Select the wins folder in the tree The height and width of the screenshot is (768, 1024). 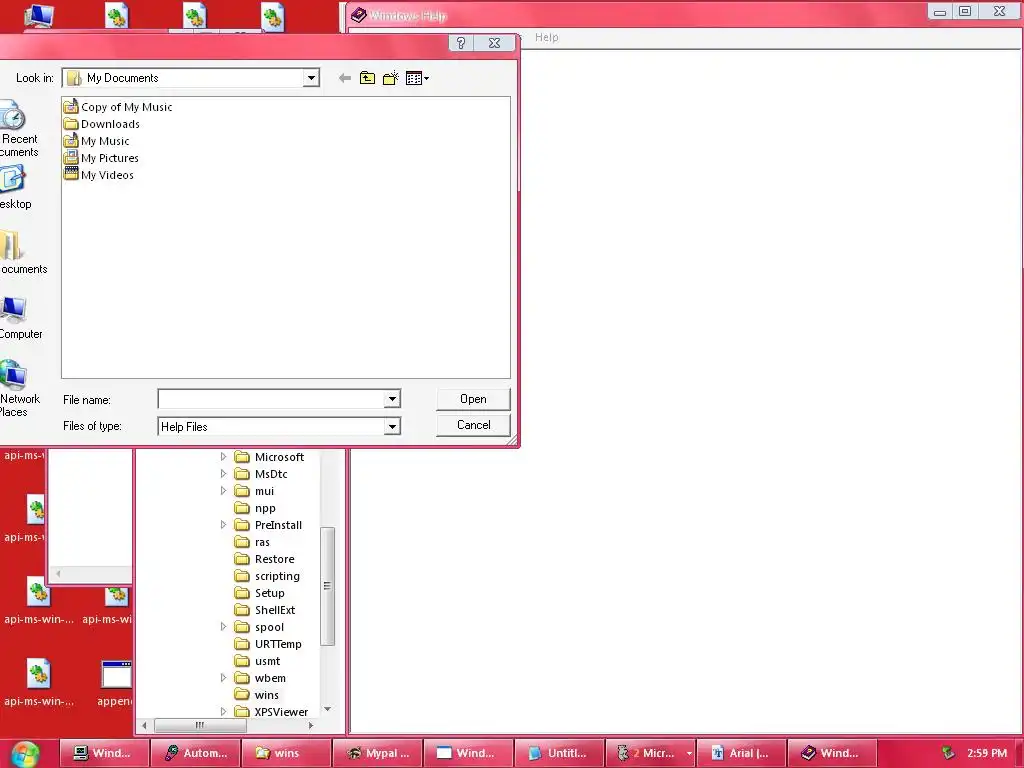click(x=257, y=695)
